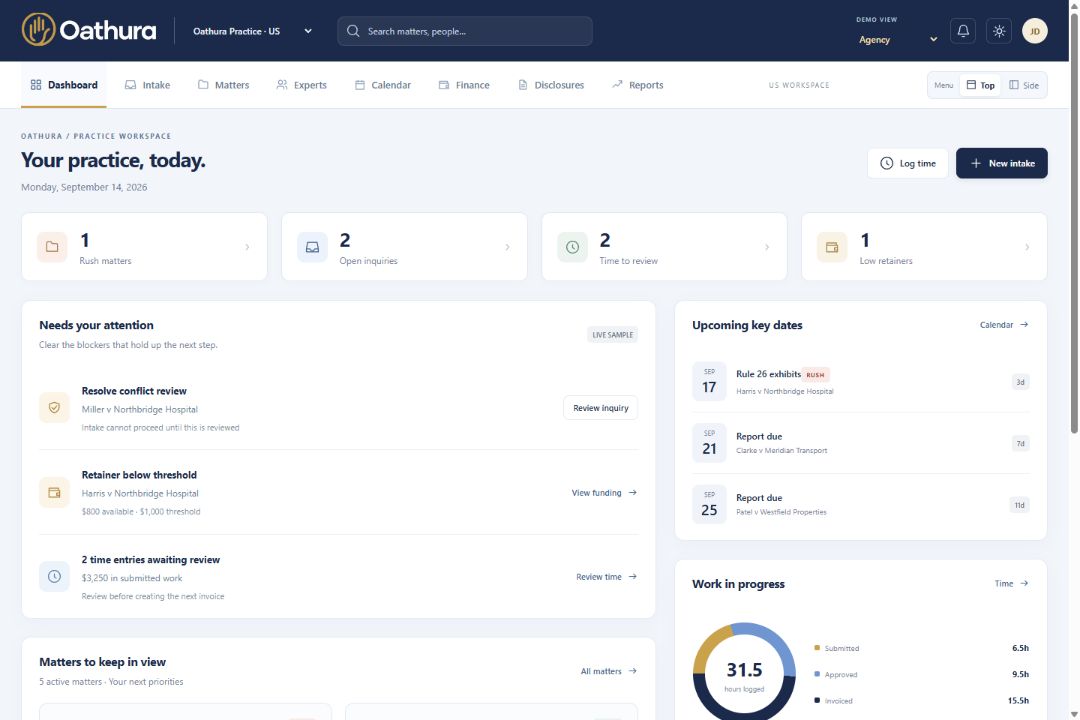Click the Disclosures document icon
1080x720 pixels.
pos(523,85)
